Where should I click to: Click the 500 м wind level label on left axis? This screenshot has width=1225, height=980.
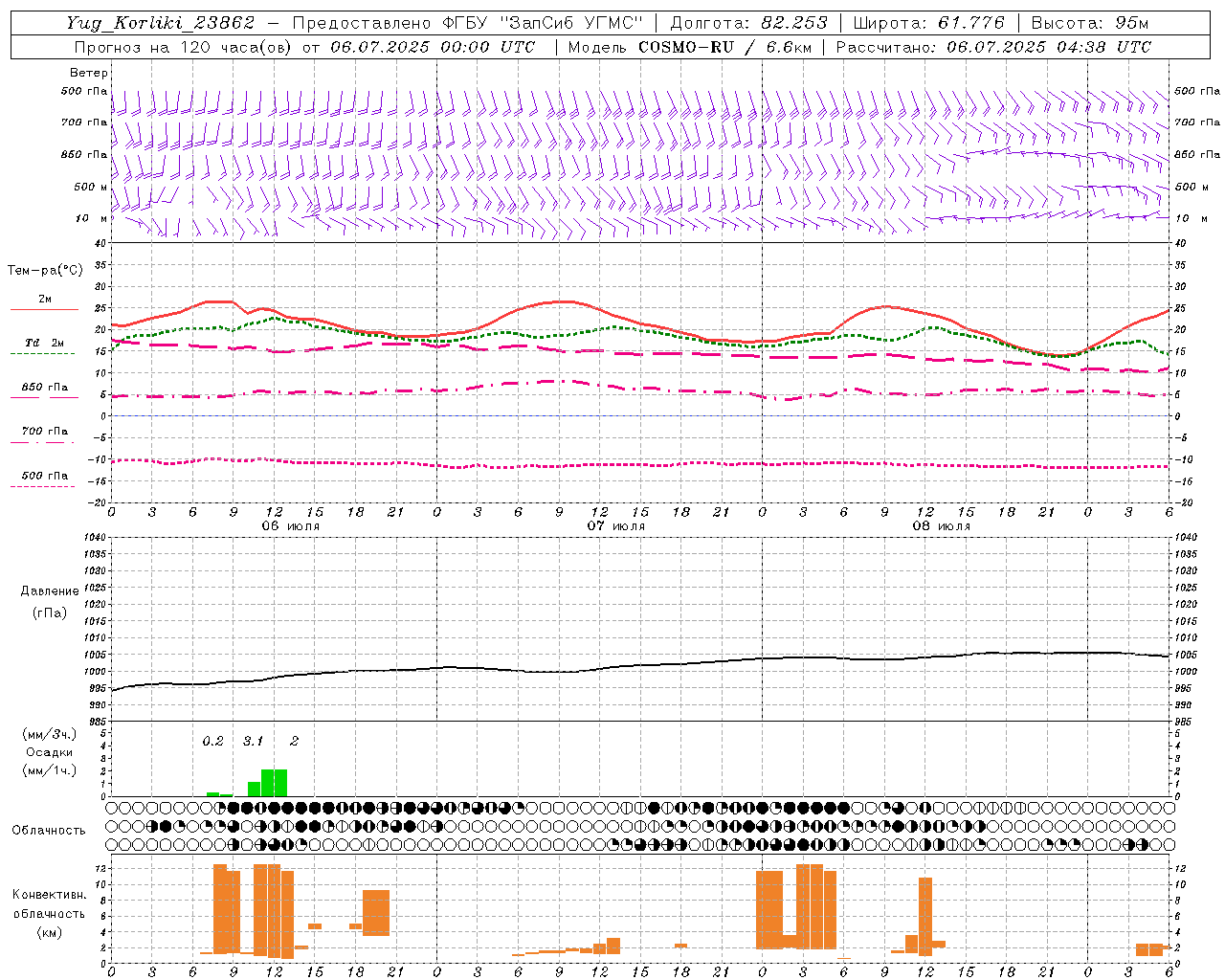click(x=90, y=187)
